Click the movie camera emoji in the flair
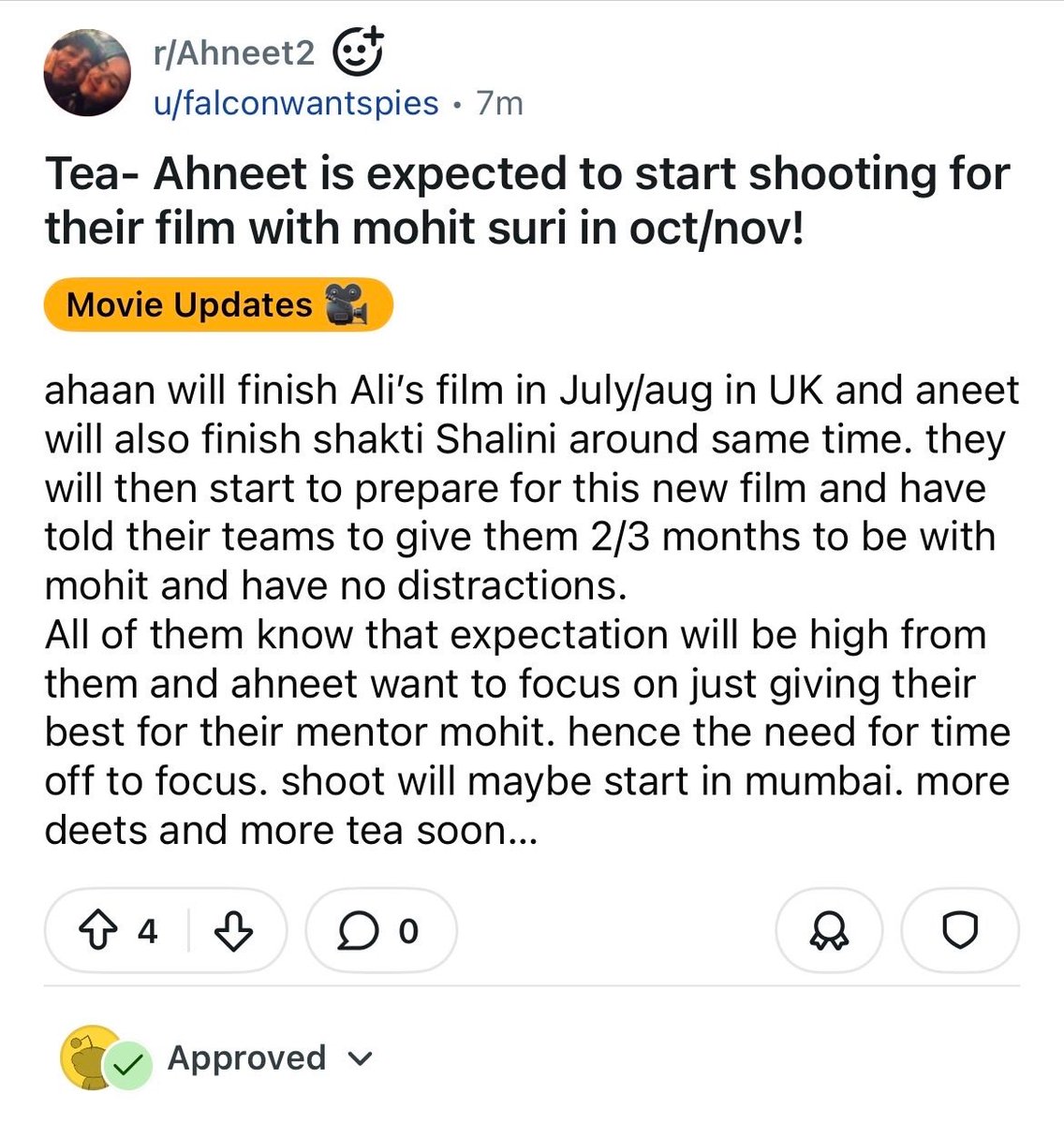1064x1124 pixels. (345, 305)
